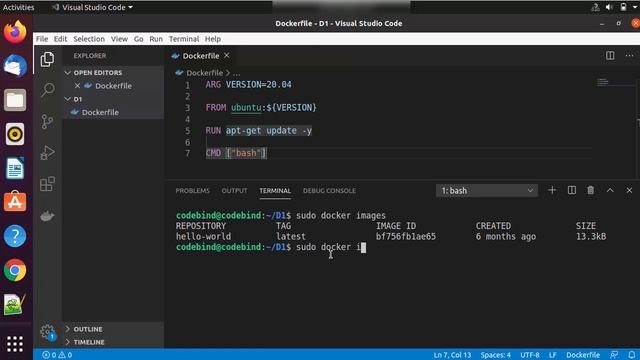The width and height of the screenshot is (640, 360).
Task: Change encoding via UTF-8 status item
Action: coord(529,355)
